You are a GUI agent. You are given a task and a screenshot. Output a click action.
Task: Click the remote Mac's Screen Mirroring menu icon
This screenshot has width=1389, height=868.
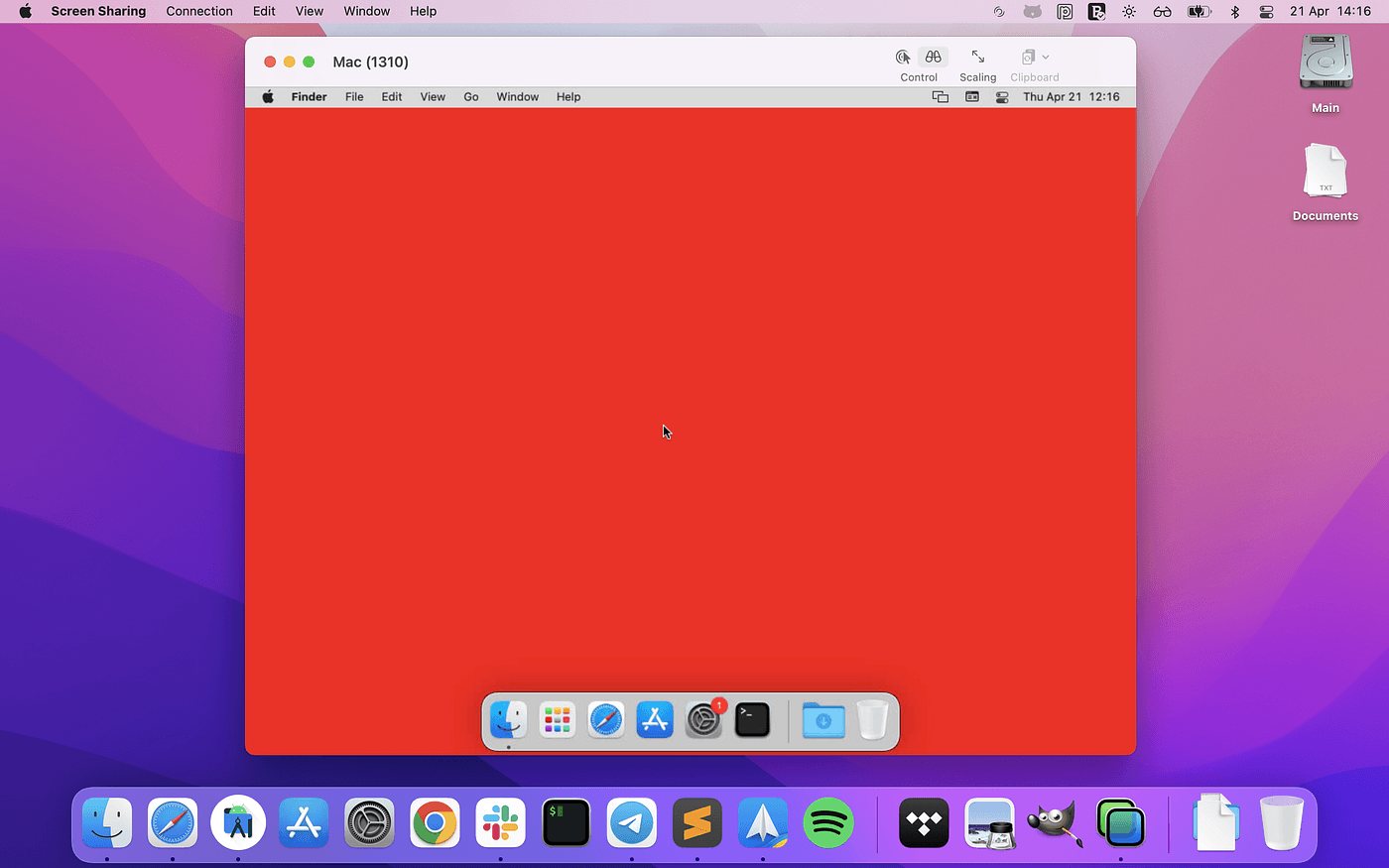pos(941,97)
